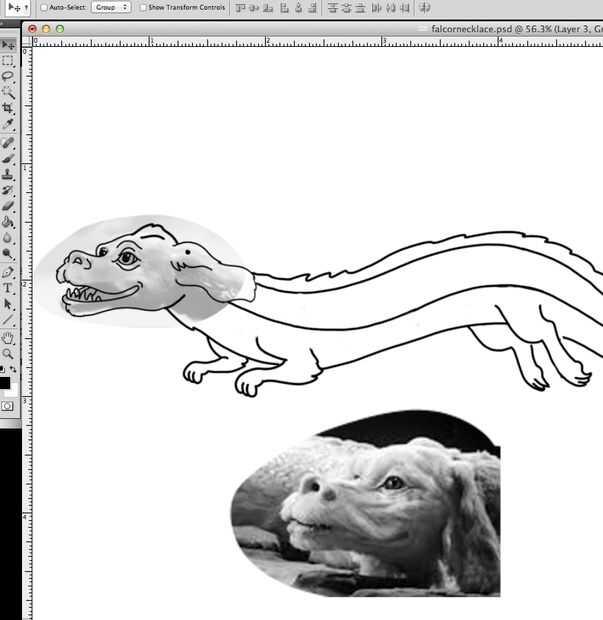Distribute right edges of layers
The height and width of the screenshot is (620, 603).
pos(405,8)
